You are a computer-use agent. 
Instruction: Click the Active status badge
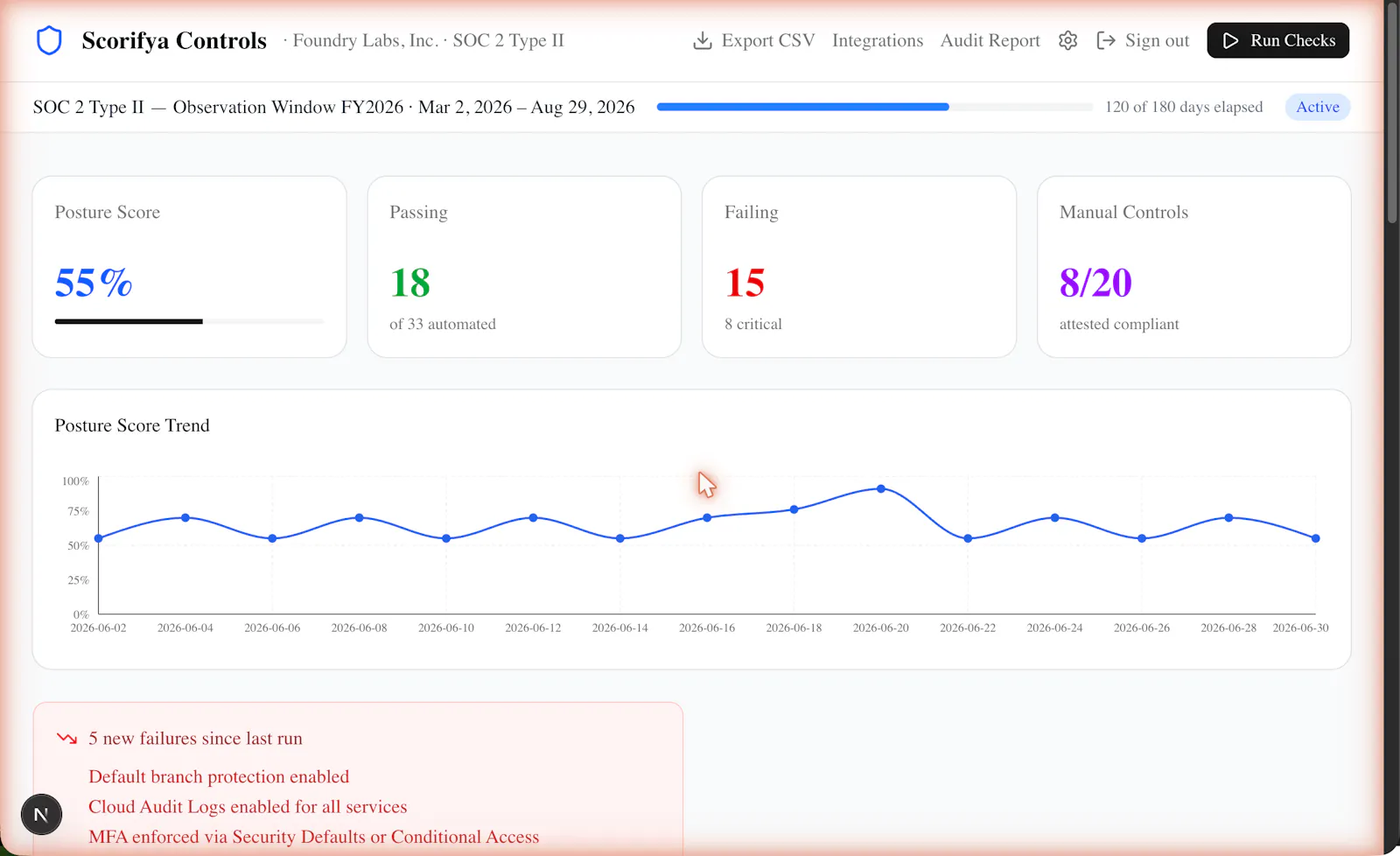click(1318, 107)
